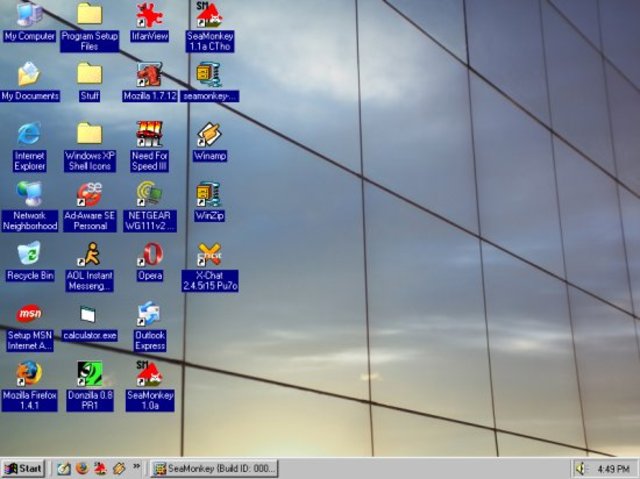The height and width of the screenshot is (479, 640).
Task: Launch Winamp from Quick Launch bar
Action: point(119,468)
